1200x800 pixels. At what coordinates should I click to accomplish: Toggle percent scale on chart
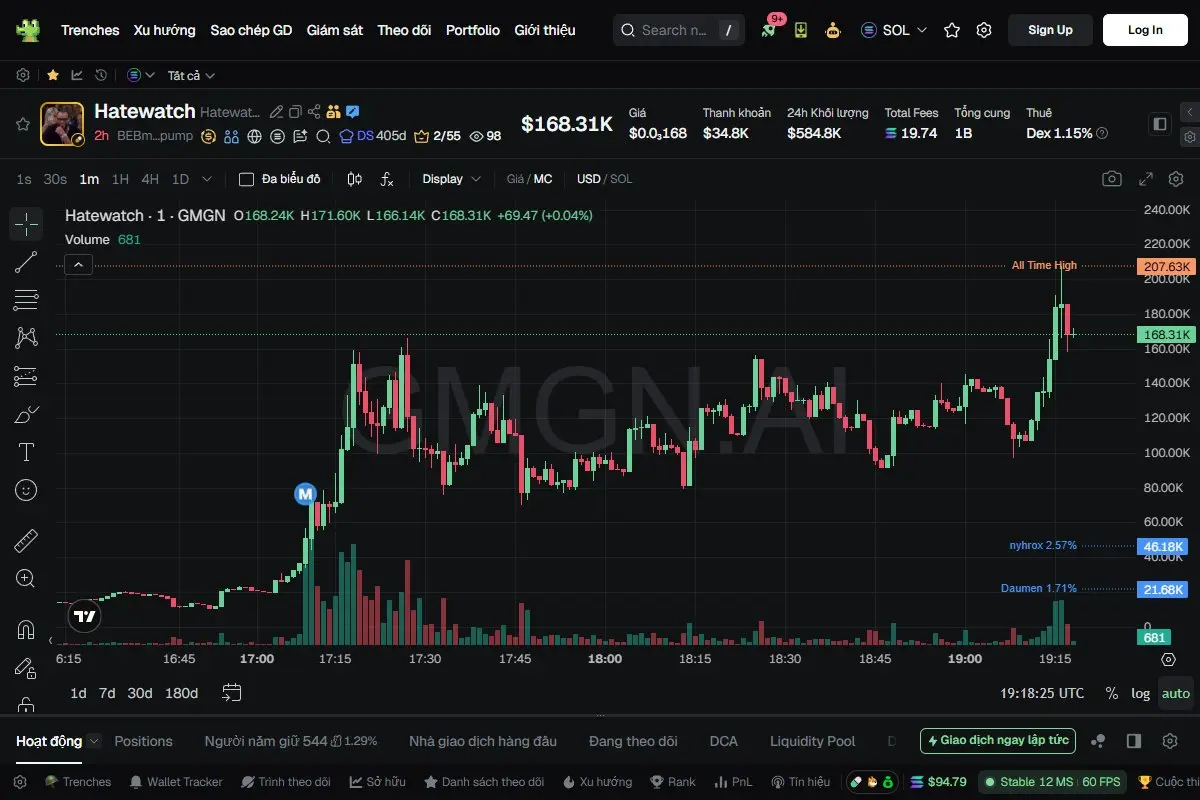click(x=1111, y=693)
